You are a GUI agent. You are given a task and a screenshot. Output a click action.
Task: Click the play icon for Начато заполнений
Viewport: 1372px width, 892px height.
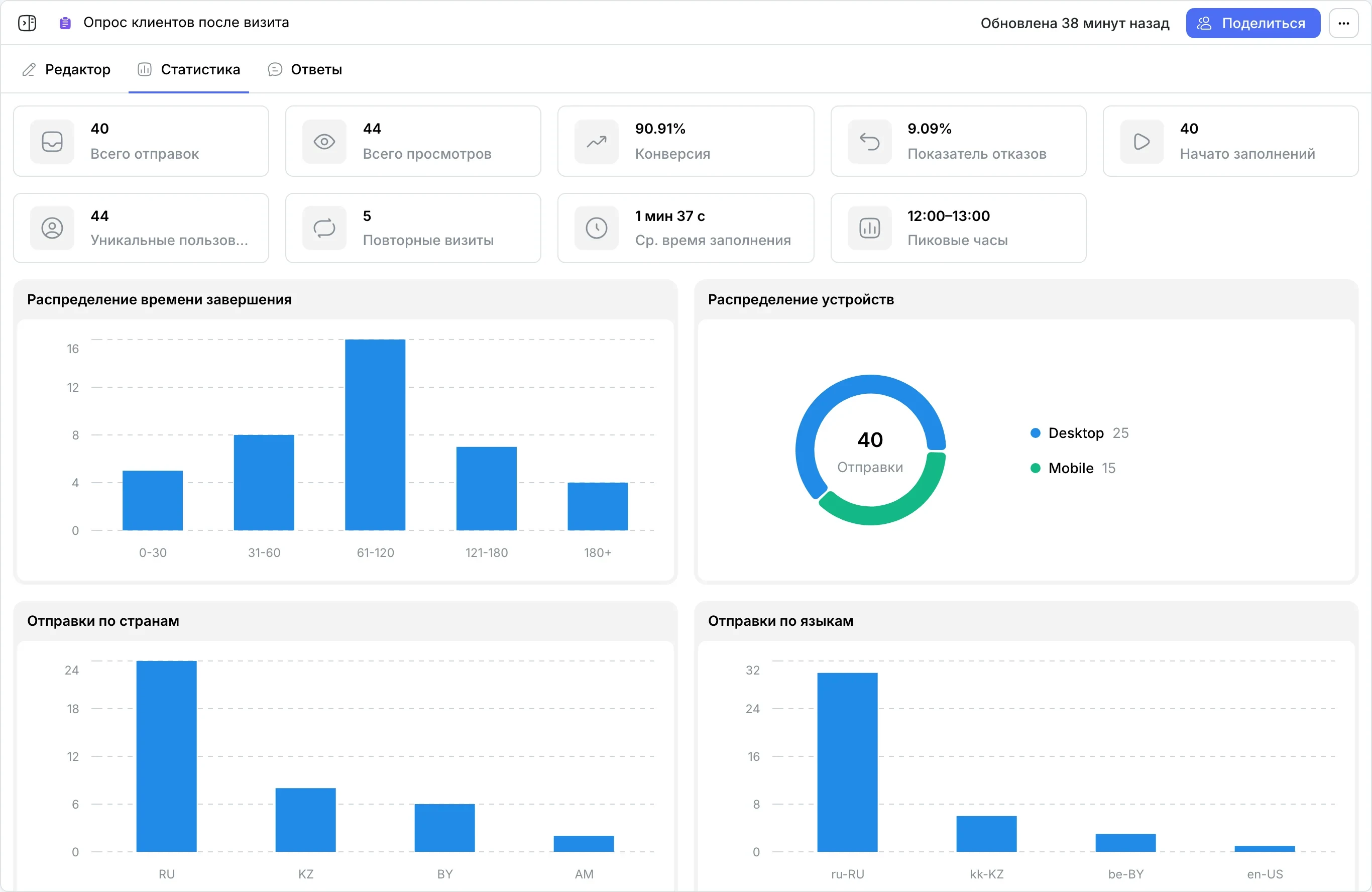[x=1141, y=141]
